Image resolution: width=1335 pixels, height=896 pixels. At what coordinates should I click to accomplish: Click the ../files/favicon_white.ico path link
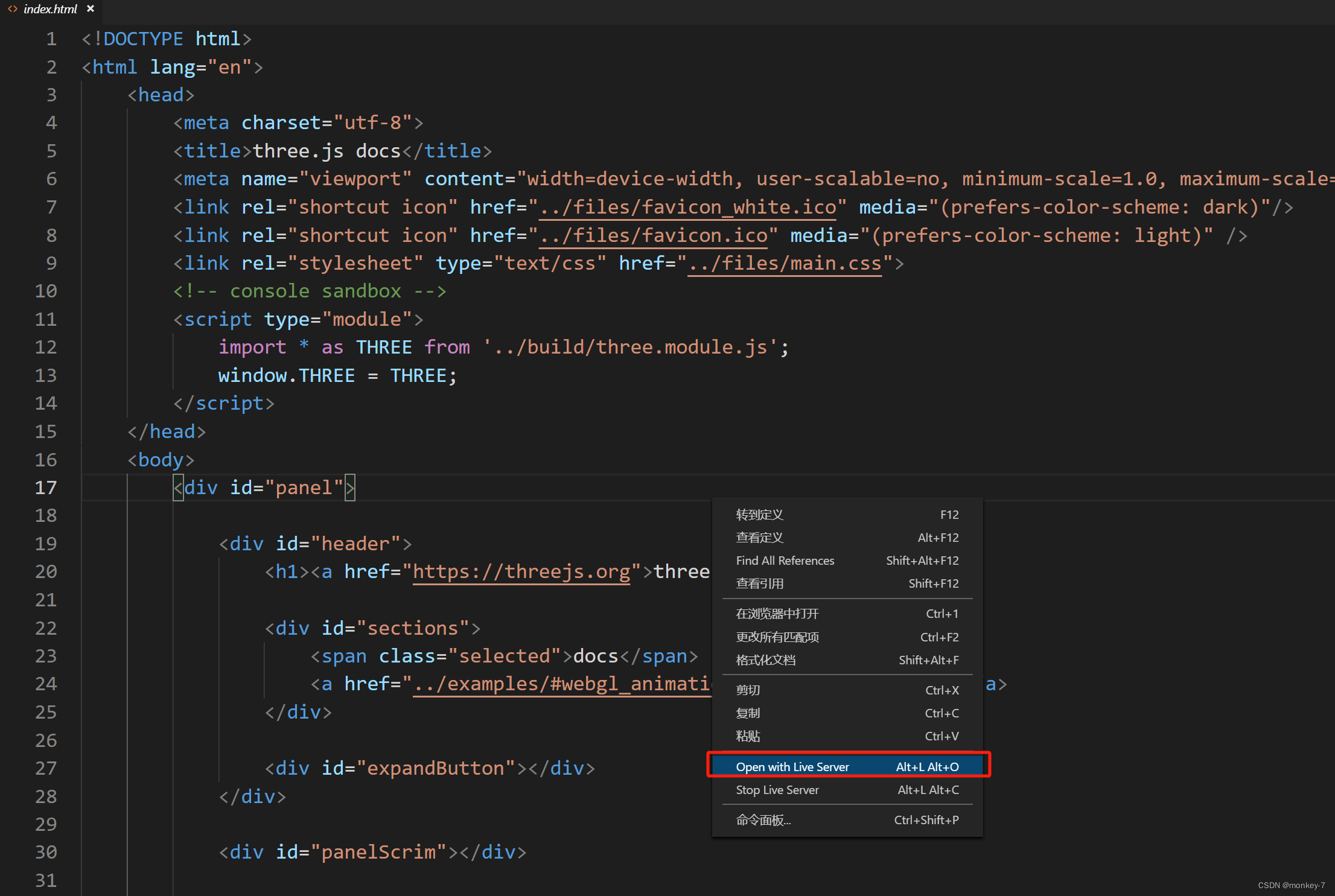click(688, 208)
